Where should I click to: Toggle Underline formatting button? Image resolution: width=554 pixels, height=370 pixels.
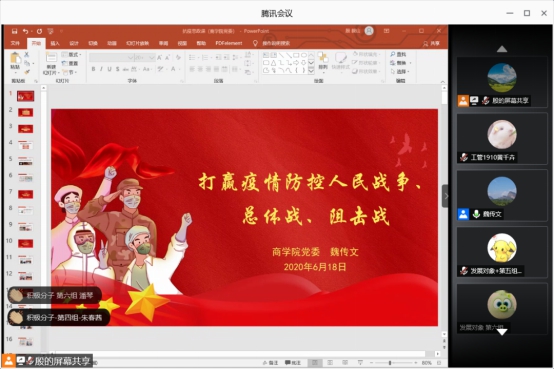[110, 69]
